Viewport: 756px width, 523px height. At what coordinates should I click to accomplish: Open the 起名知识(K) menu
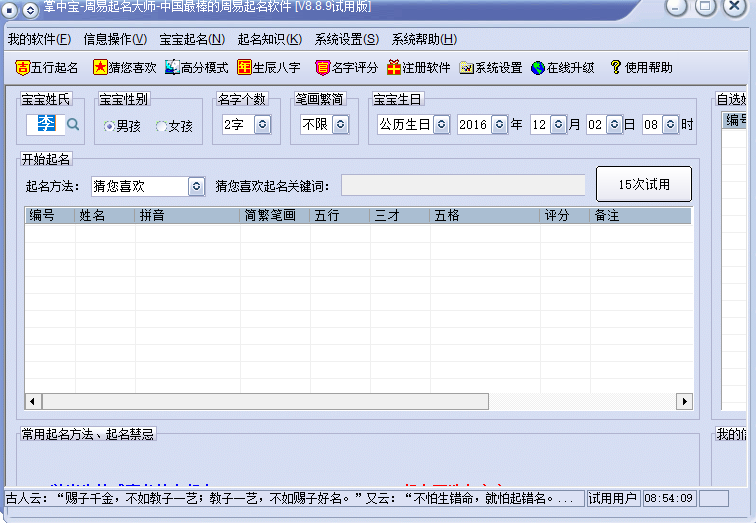click(x=269, y=39)
